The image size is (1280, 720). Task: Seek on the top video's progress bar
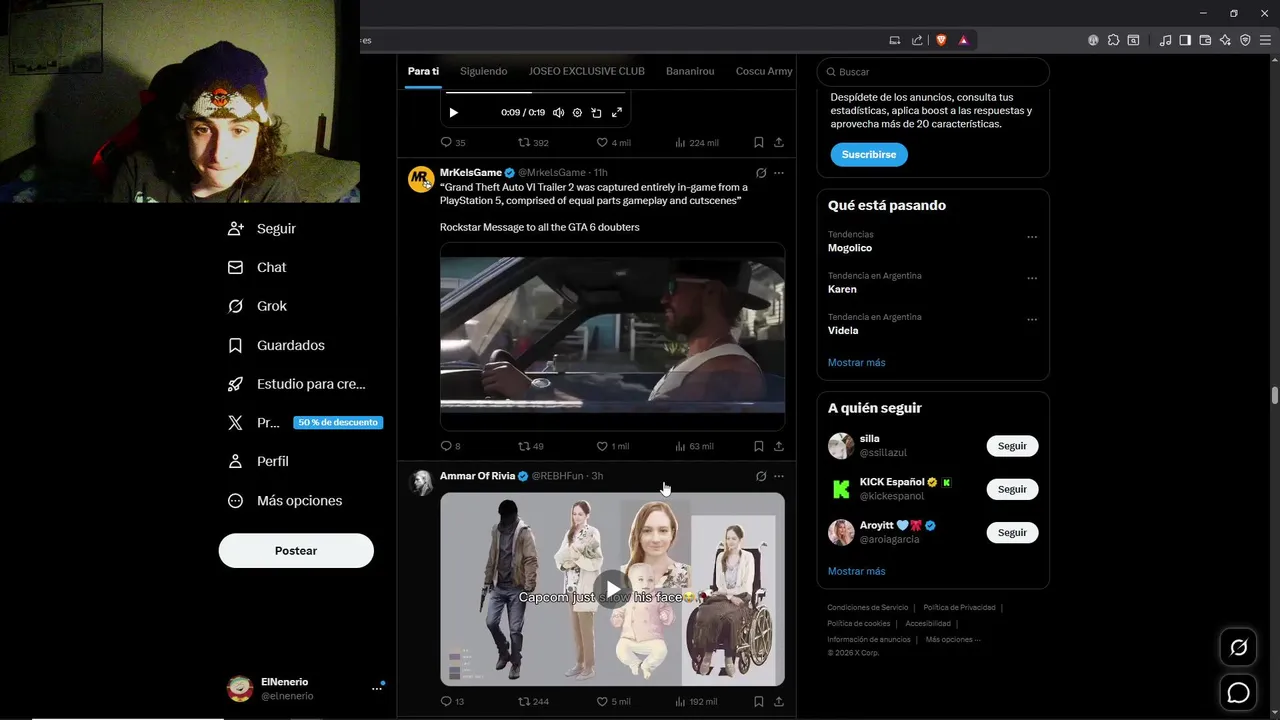point(535,92)
